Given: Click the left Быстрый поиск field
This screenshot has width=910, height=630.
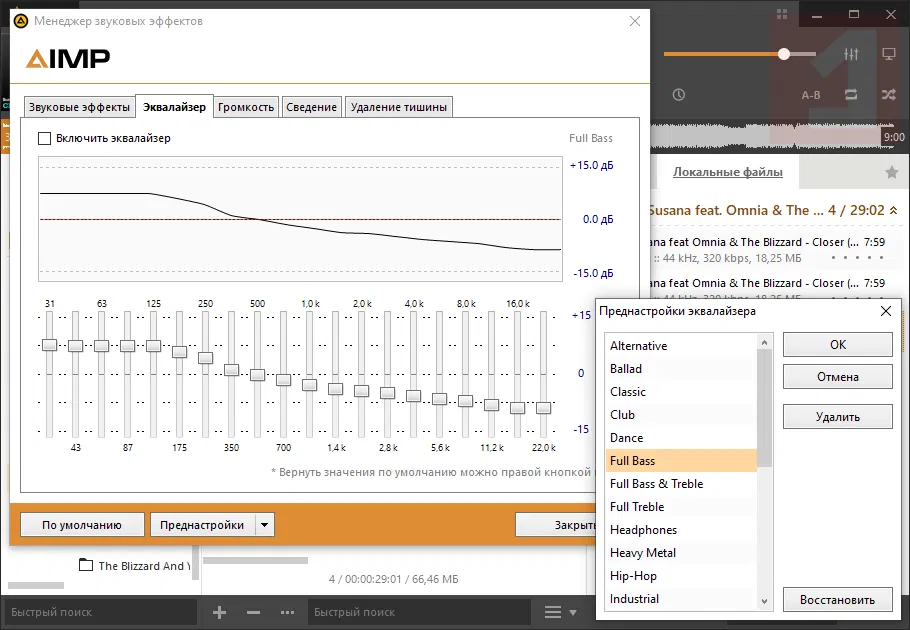Looking at the screenshot, I should click(x=99, y=612).
